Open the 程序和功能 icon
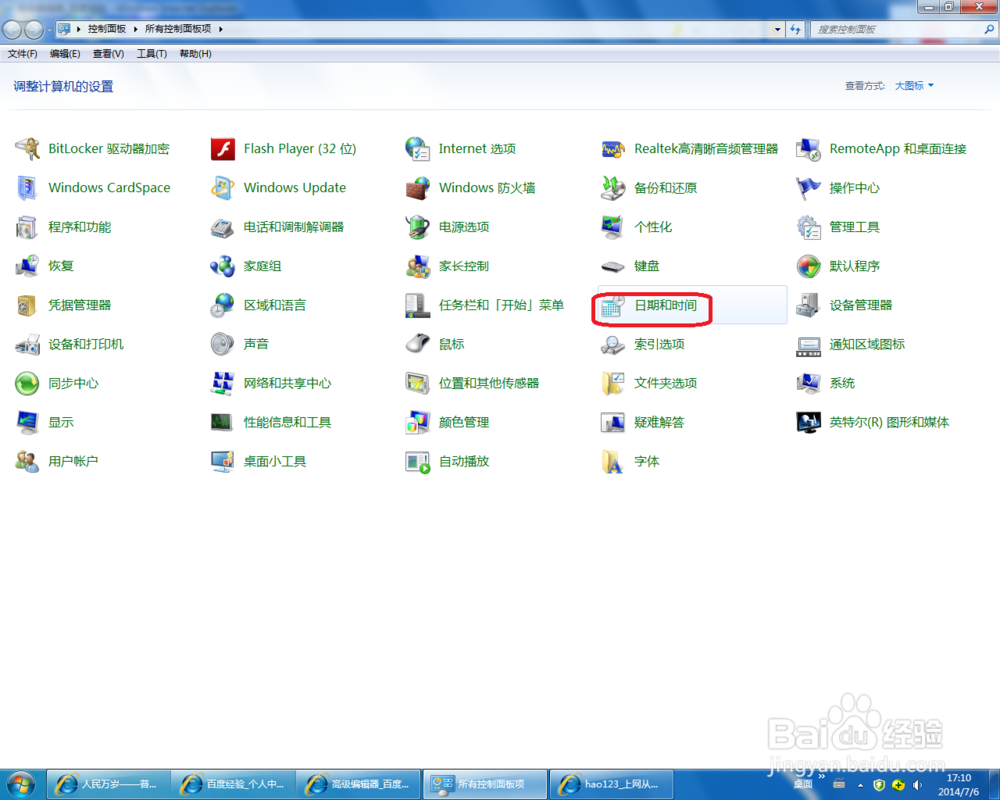The image size is (1000, 800). coord(27,227)
